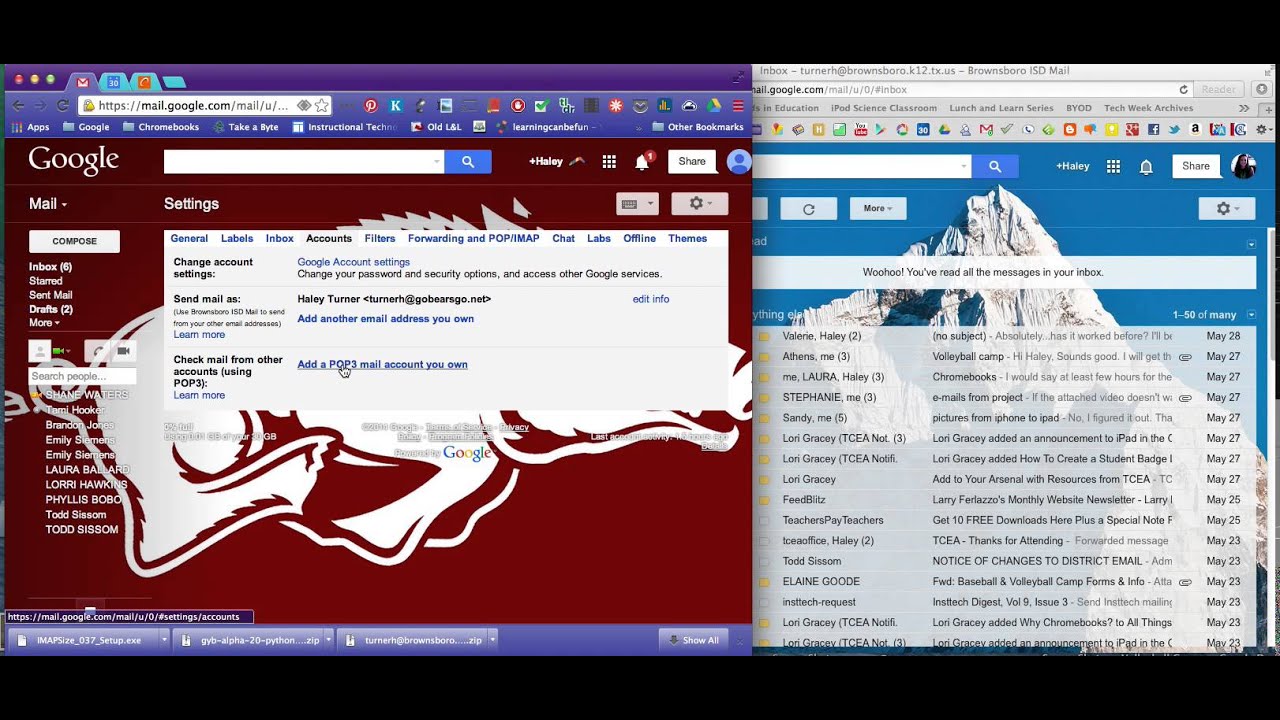Viewport: 1280px width, 720px height.
Task: Click the blue profile avatar in Settings window
Action: point(739,161)
